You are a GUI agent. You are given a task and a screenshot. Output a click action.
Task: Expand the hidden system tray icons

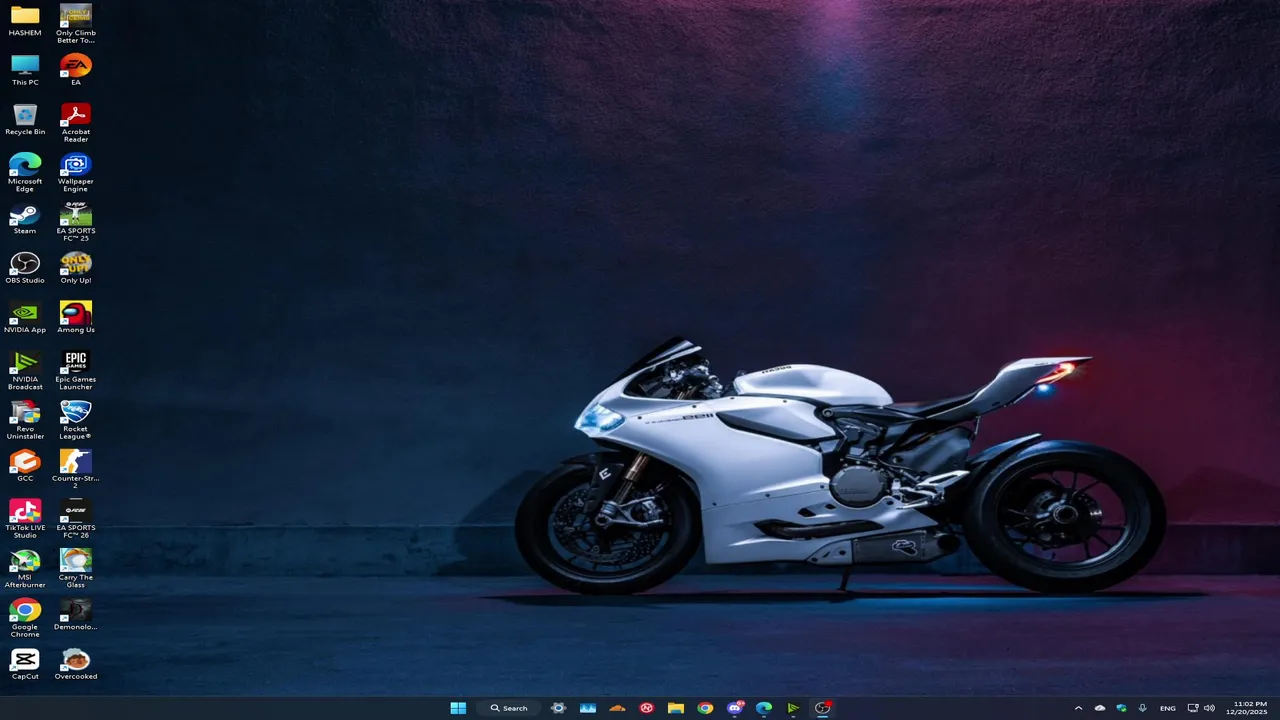(1078, 708)
